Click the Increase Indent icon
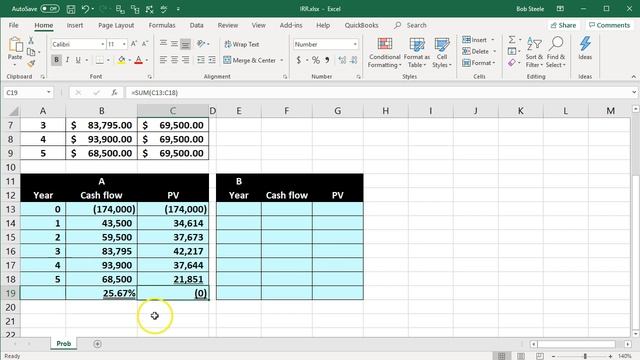Image resolution: width=640 pixels, height=360 pixels. 212,60
